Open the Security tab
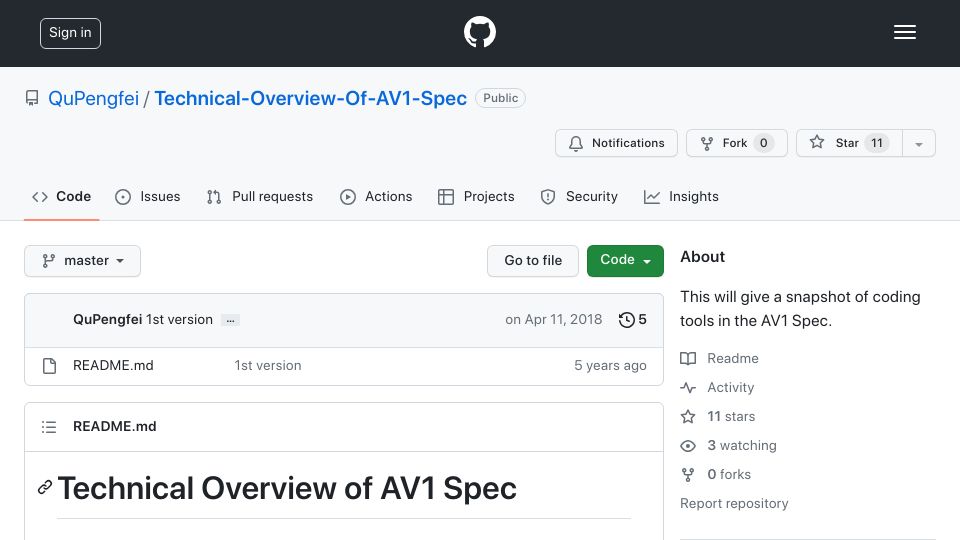This screenshot has height=540, width=960. click(x=579, y=197)
